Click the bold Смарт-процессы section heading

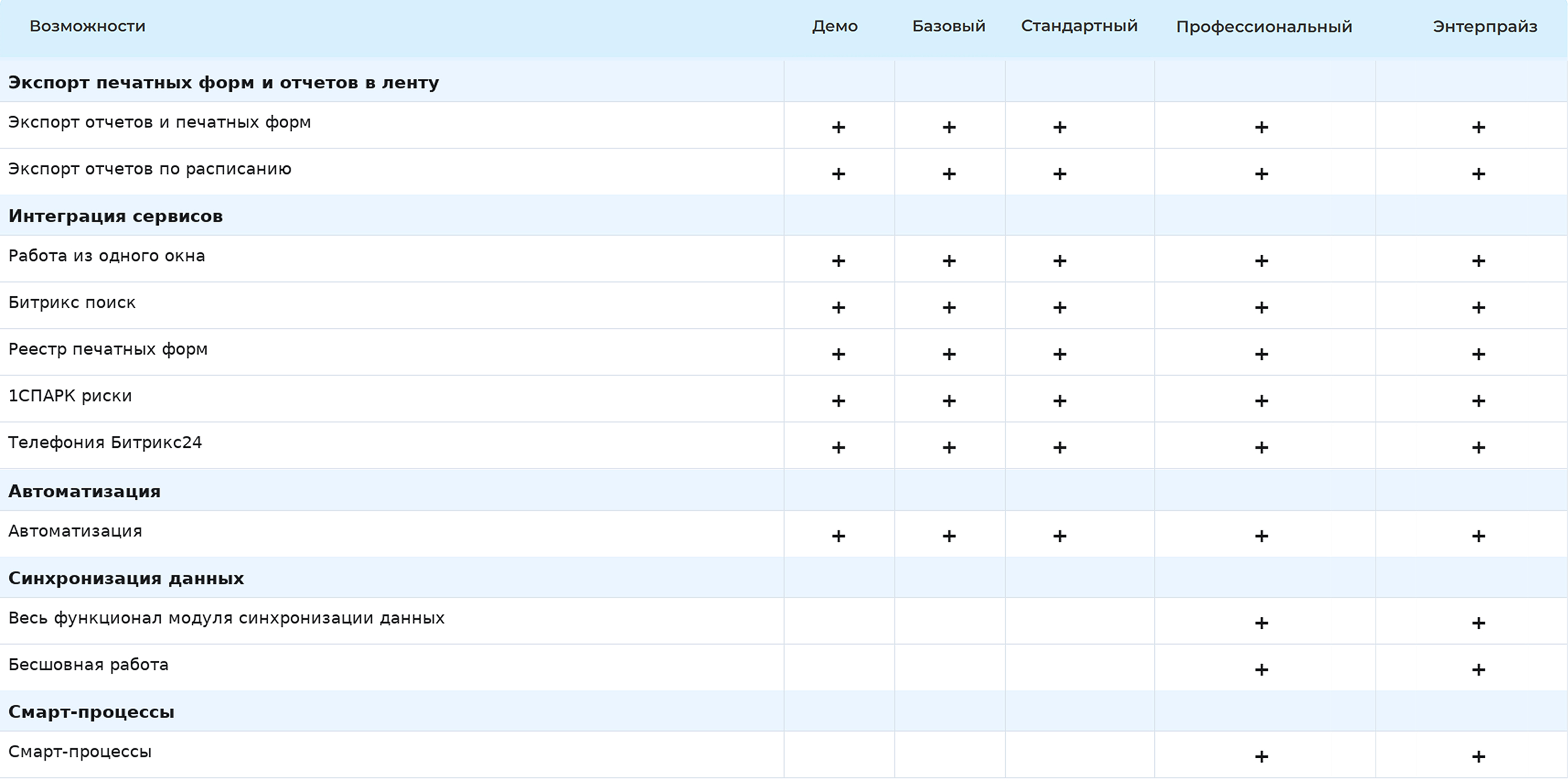coord(91,712)
